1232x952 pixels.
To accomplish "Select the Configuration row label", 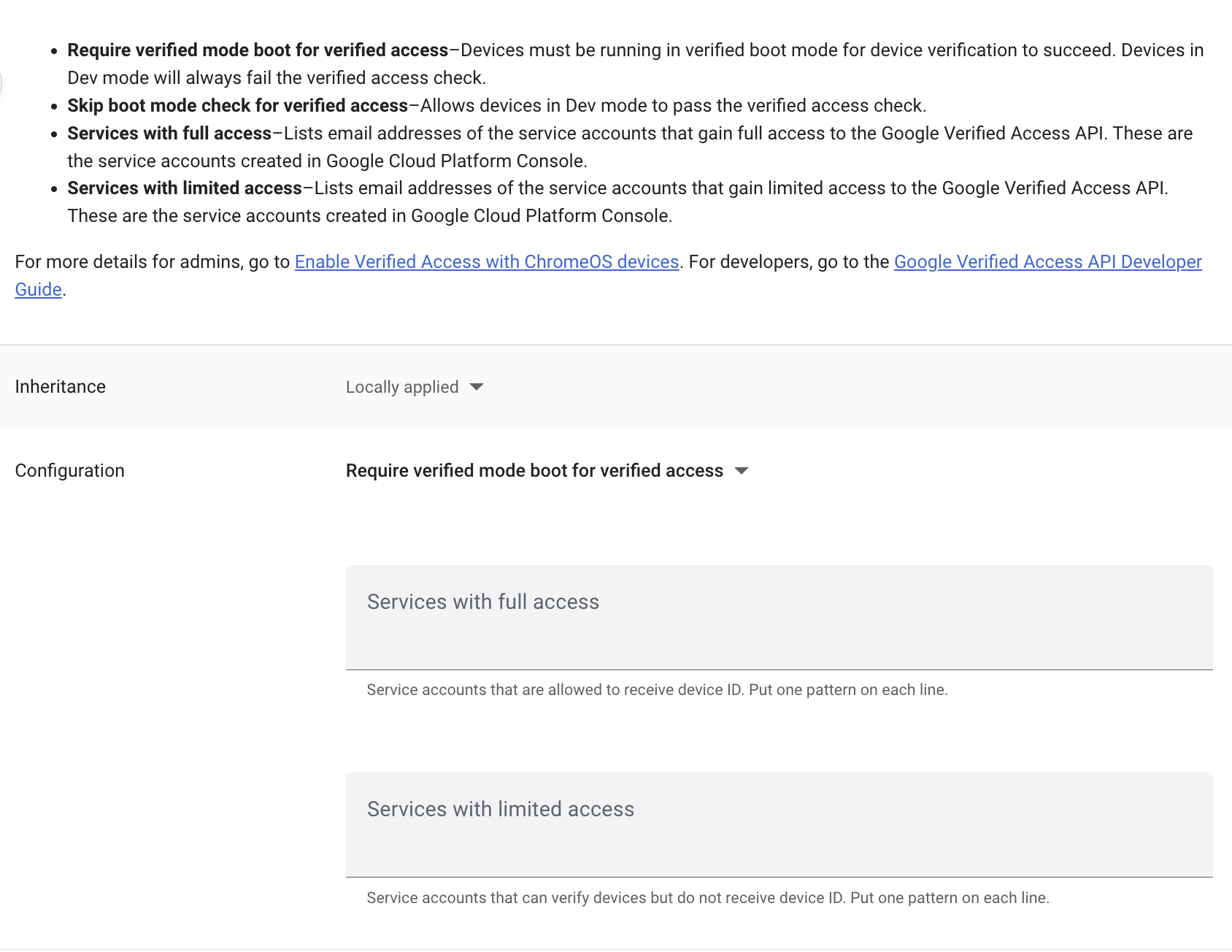I will (69, 471).
